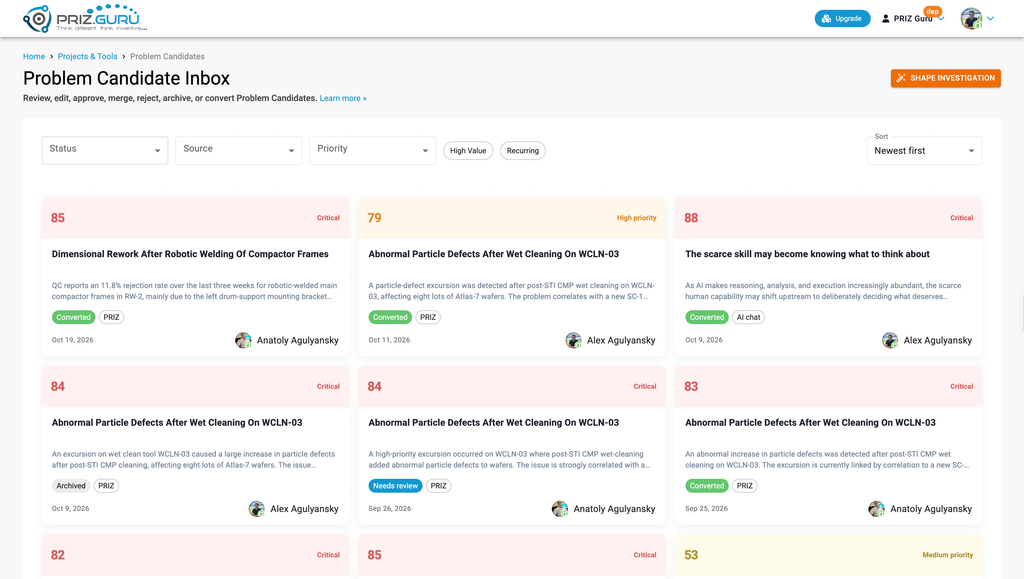The height and width of the screenshot is (579, 1024).
Task: Click the Medium priority label on score 53 card
Action: 948,555
